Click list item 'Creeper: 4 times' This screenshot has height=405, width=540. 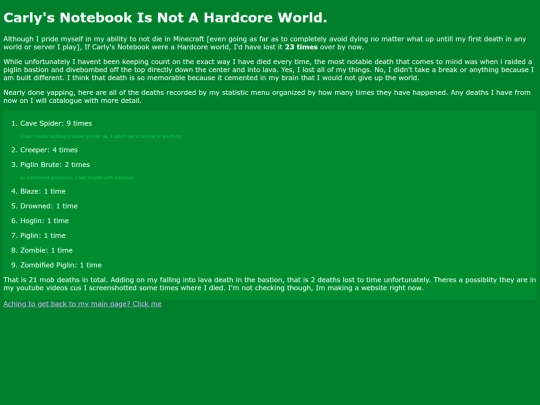[49, 150]
